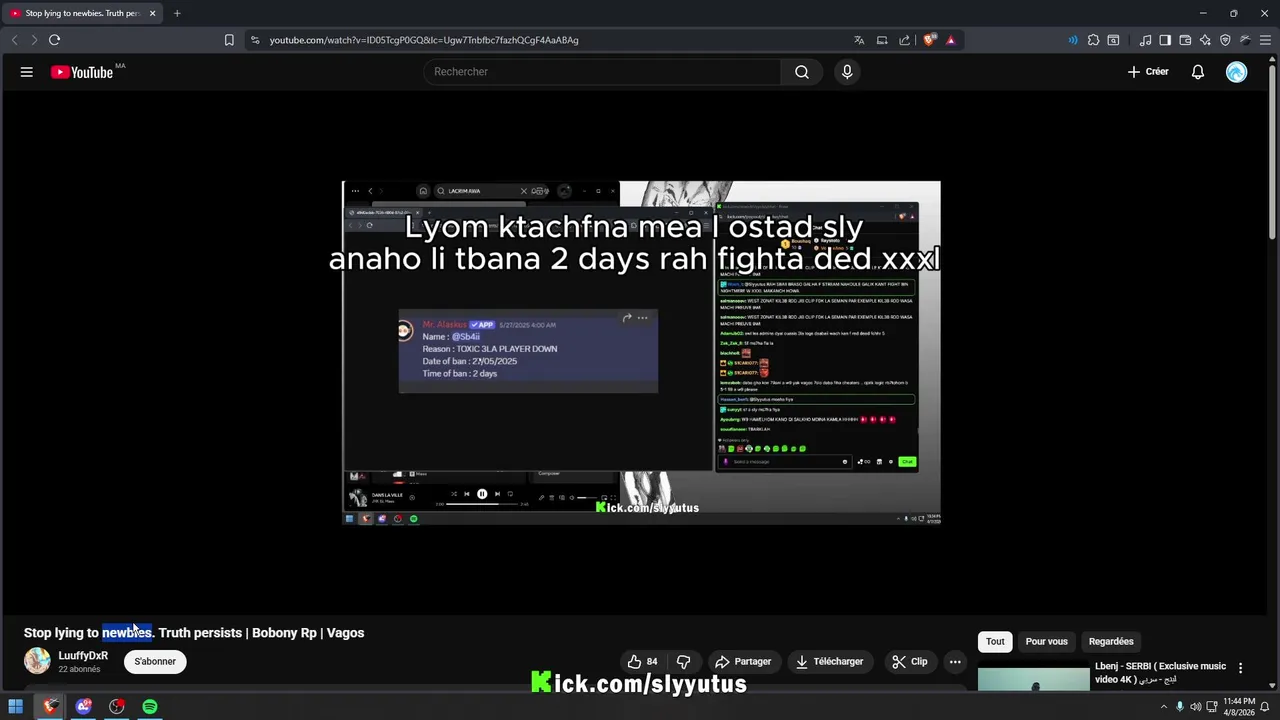This screenshot has height=720, width=1280.
Task: Open Brave Shields lion icon
Action: click(930, 40)
